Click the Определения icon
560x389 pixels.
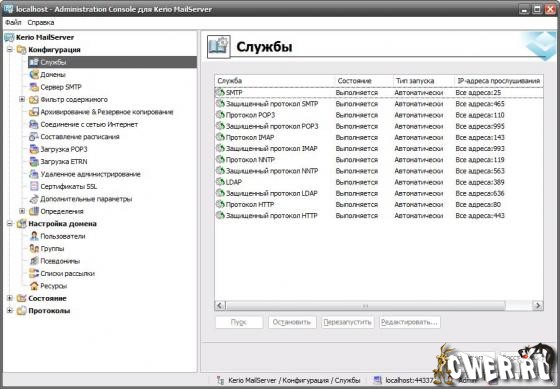pos(34,211)
